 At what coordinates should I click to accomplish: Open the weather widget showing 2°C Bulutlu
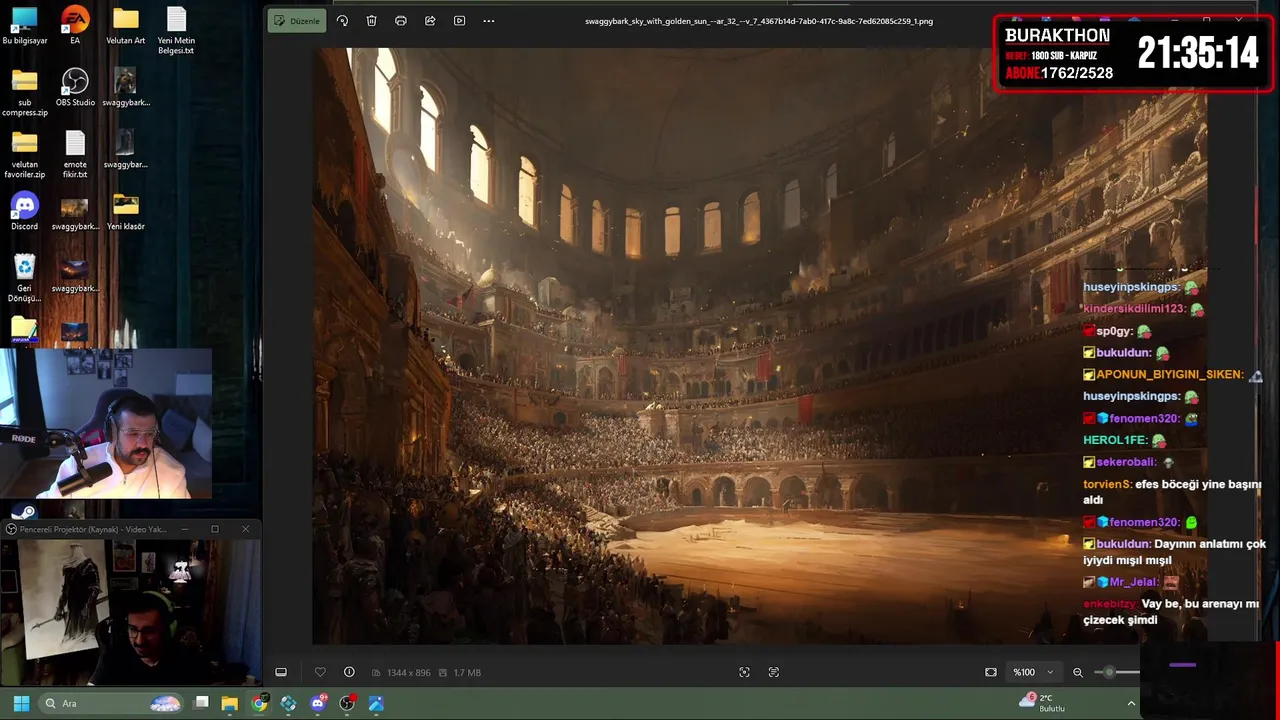1041,703
